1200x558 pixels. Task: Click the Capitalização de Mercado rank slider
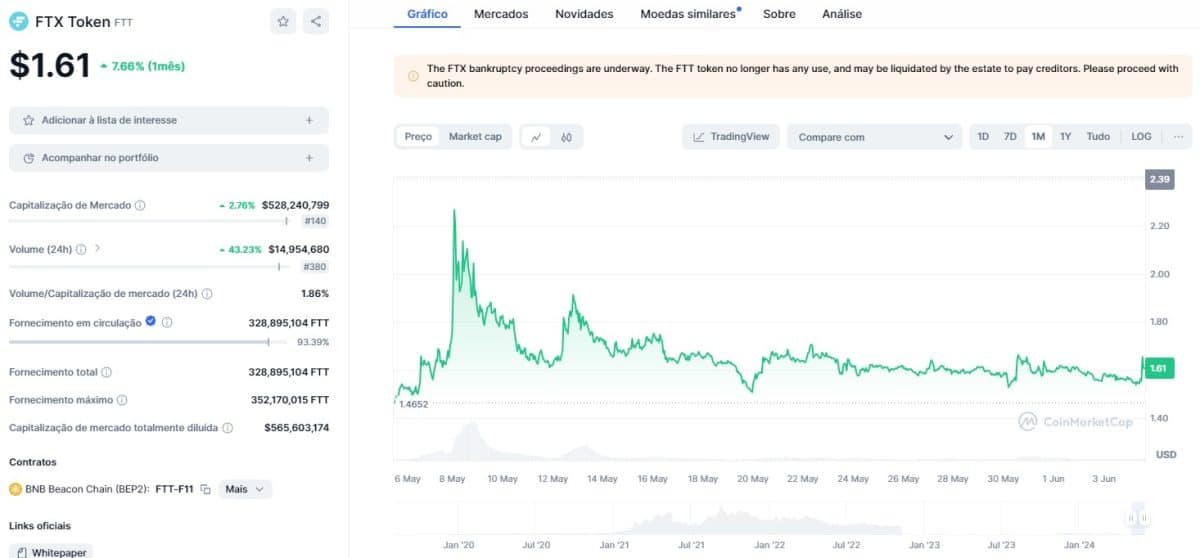coord(152,221)
